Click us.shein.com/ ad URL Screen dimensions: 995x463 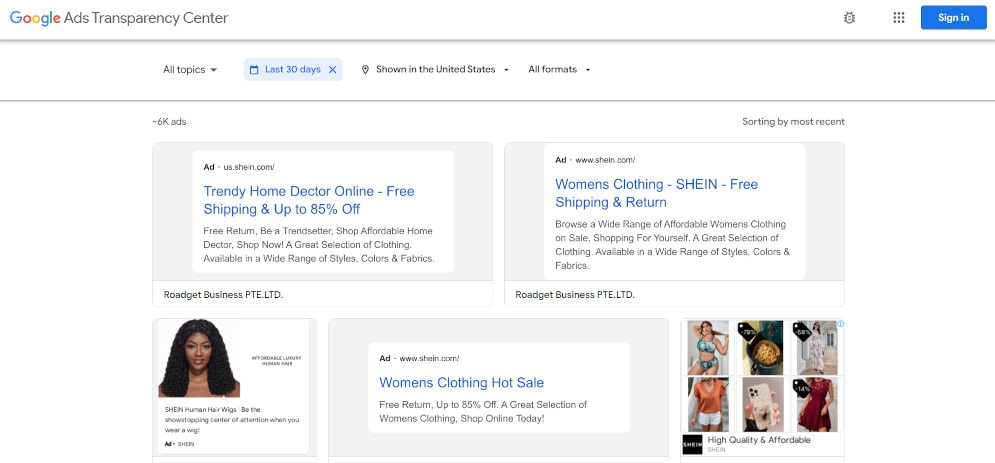tap(249, 167)
